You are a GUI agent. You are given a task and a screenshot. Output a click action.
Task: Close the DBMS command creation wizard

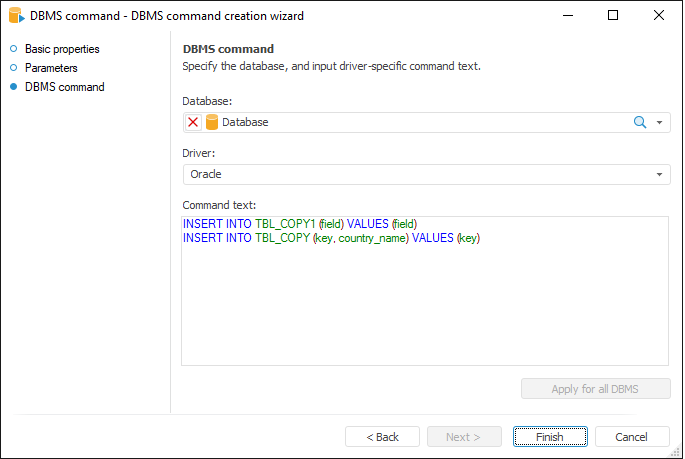[658, 16]
